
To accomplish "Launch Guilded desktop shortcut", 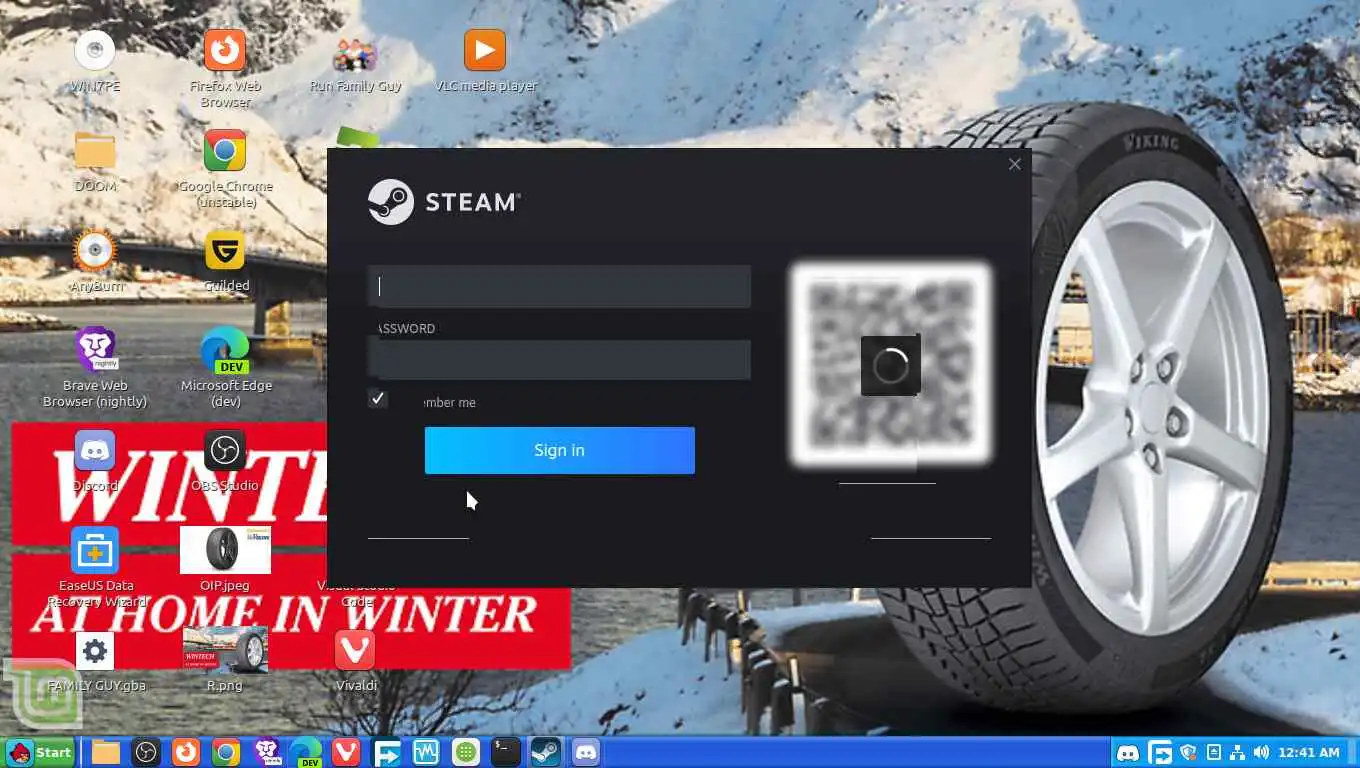I will (225, 262).
